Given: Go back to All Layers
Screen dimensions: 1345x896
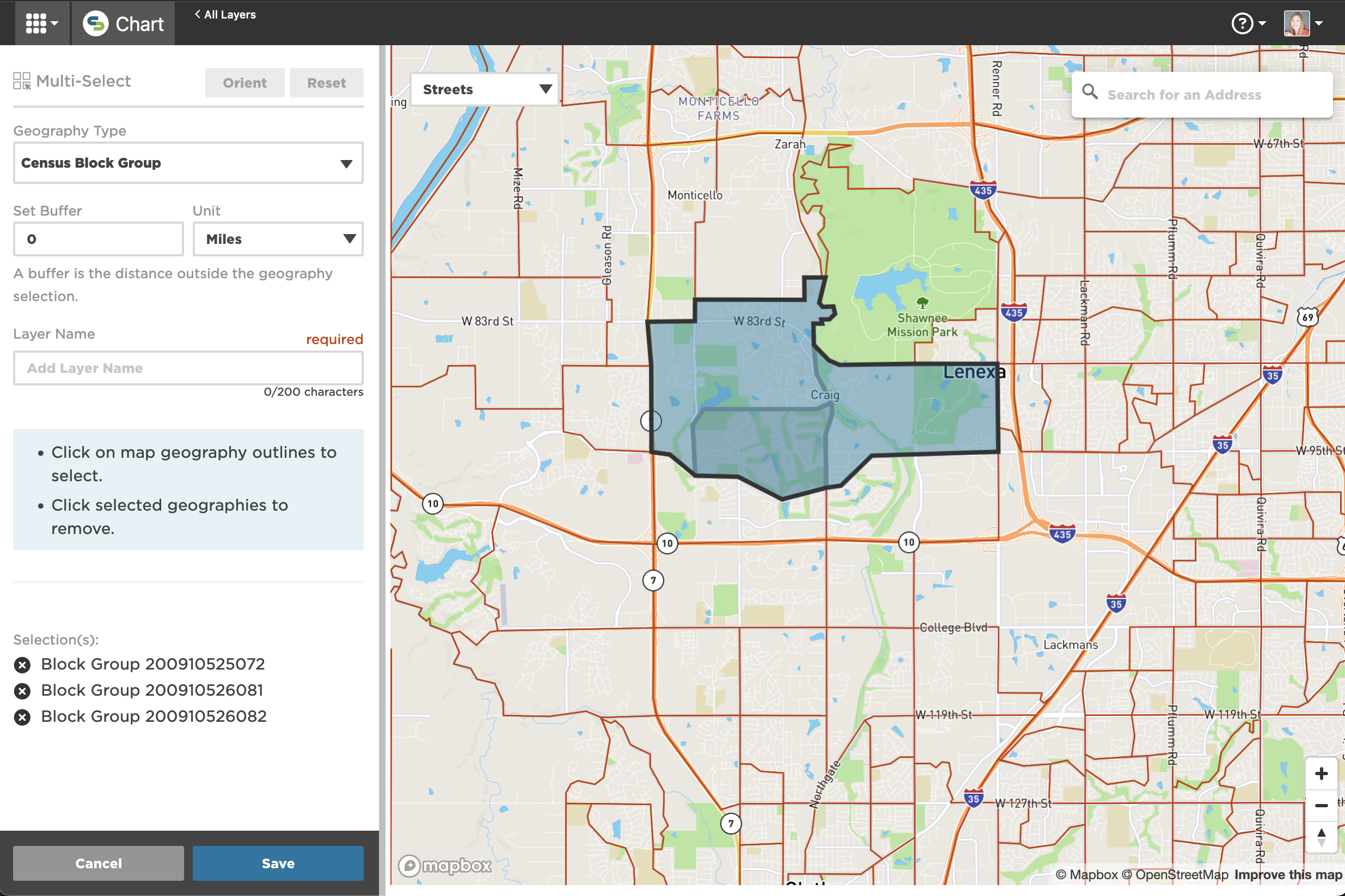Looking at the screenshot, I should (225, 15).
